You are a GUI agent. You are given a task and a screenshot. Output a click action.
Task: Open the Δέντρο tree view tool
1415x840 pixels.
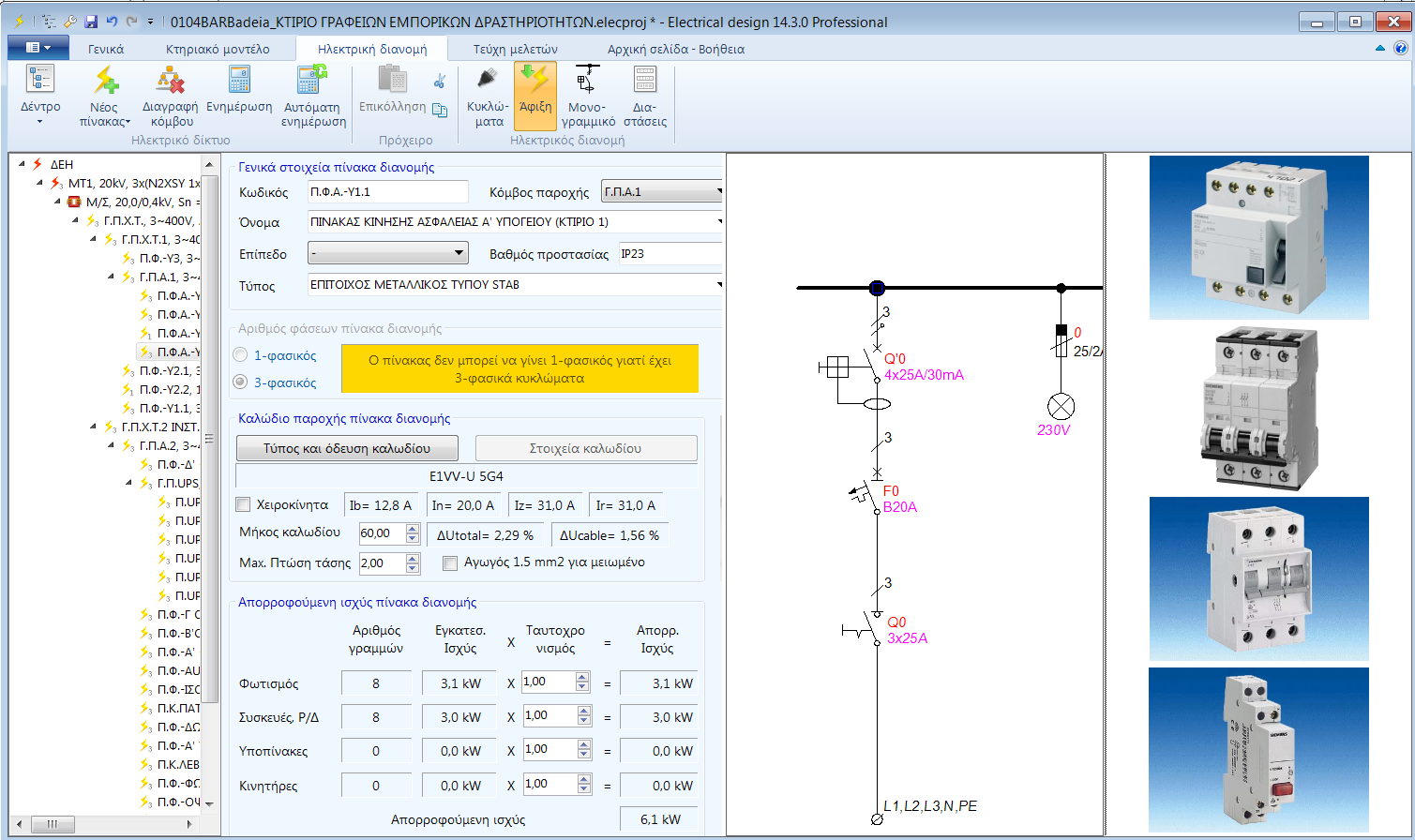tap(39, 94)
